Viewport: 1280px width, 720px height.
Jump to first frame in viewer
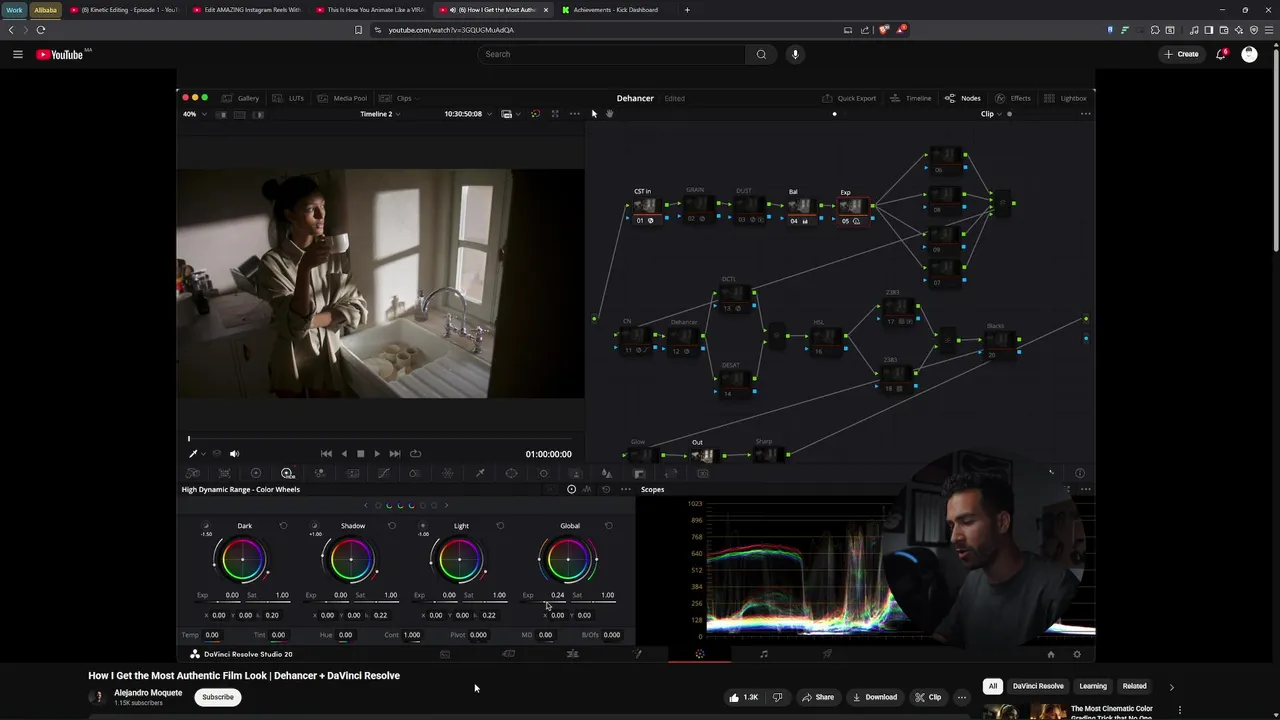click(x=326, y=454)
